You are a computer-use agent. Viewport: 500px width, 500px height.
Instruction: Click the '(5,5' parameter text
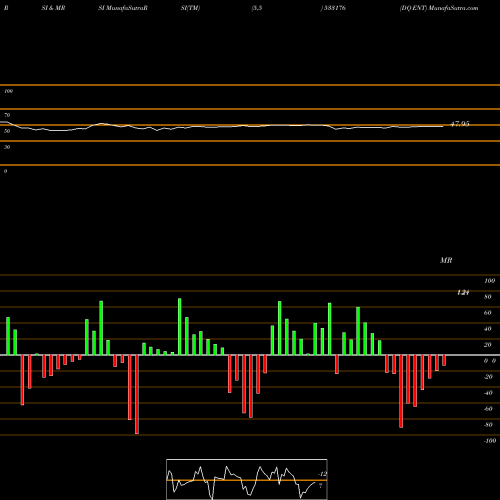257,8
